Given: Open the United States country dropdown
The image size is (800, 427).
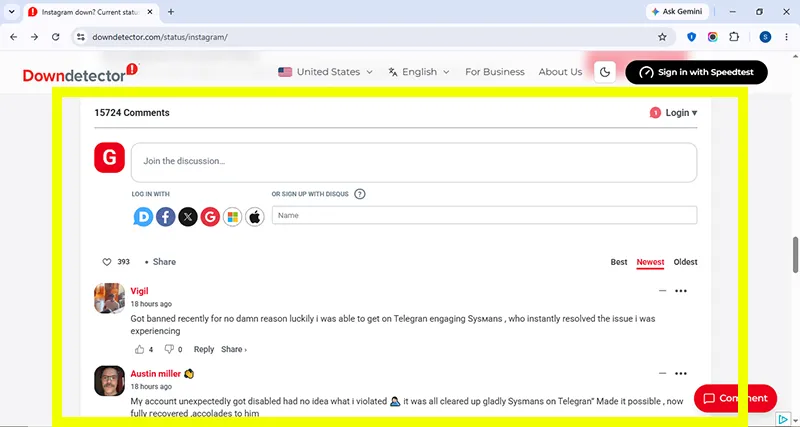Looking at the screenshot, I should 326,72.
